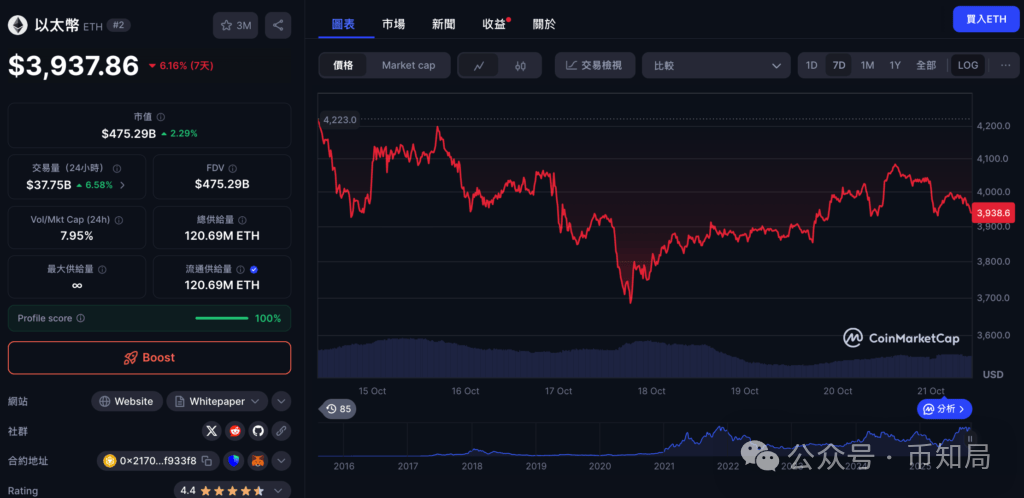Open the 比較 compare dropdown

(x=717, y=65)
